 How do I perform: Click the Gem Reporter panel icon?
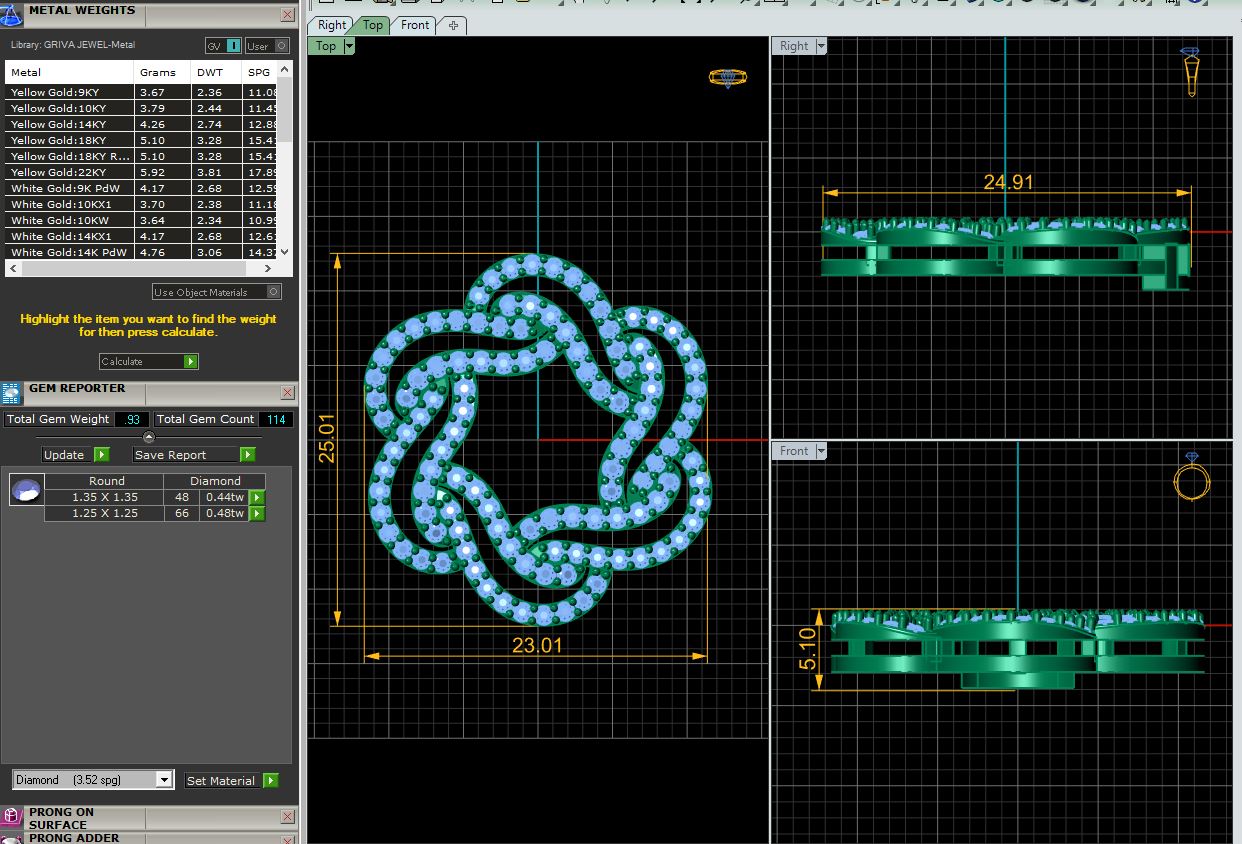pos(11,392)
